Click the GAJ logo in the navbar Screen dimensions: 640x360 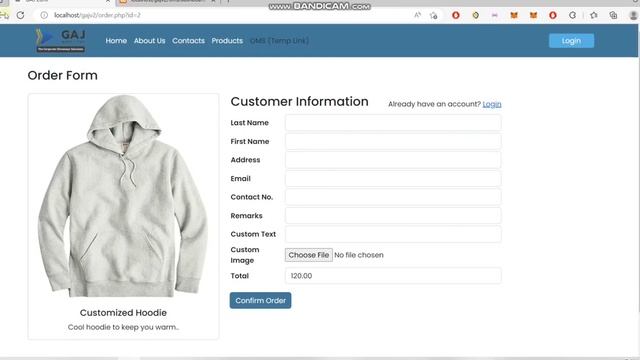point(60,40)
